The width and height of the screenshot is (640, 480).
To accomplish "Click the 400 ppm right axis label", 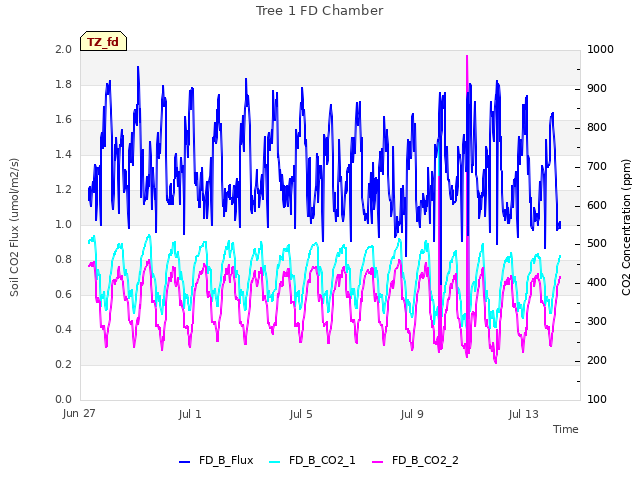I will click(x=597, y=282).
